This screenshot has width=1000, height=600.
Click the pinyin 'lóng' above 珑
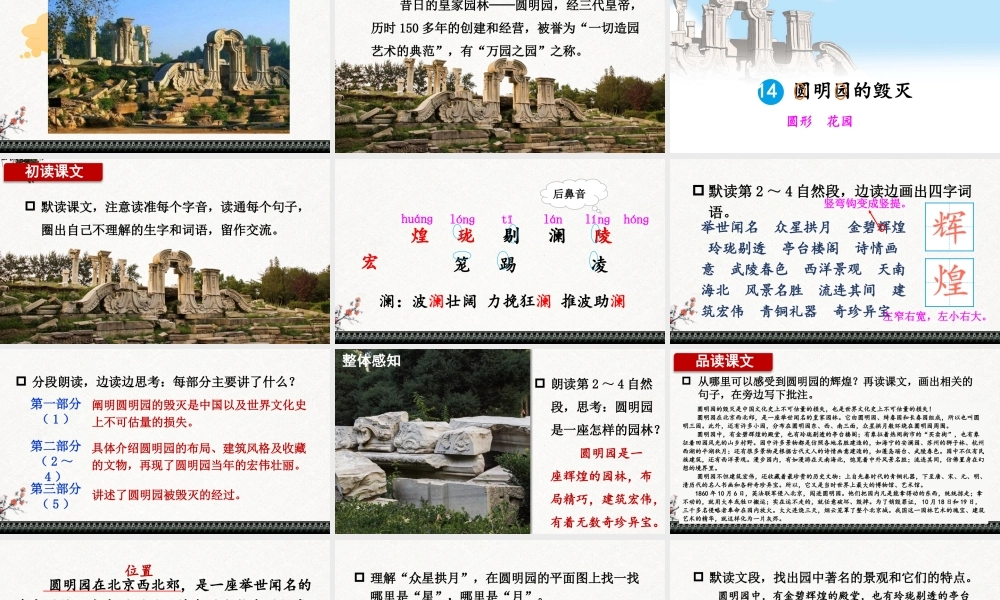(x=462, y=219)
